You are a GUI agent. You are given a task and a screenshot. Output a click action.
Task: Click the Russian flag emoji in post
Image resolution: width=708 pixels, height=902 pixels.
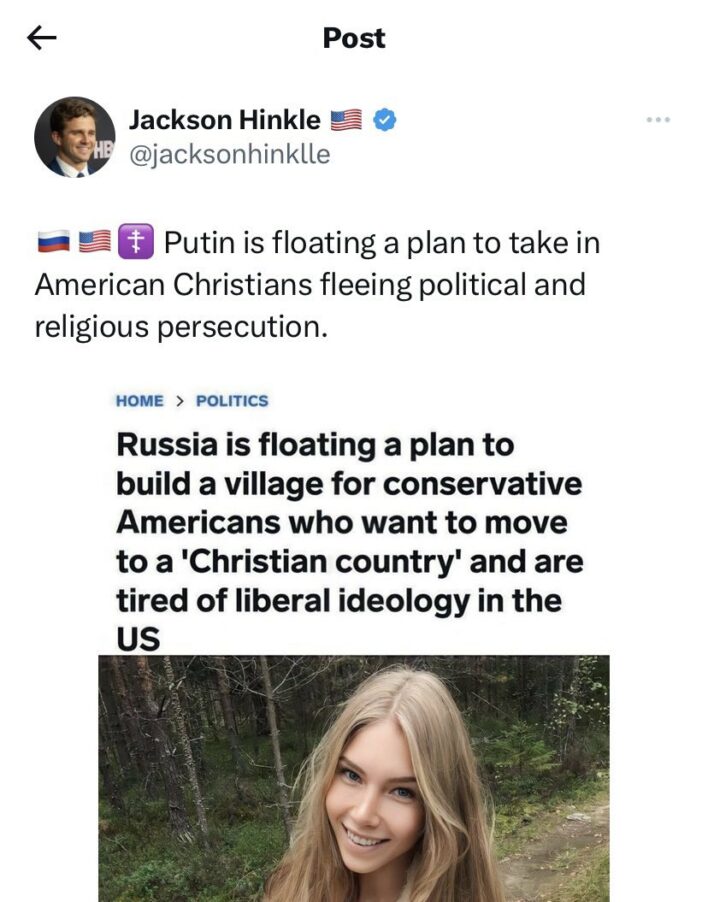coord(53,242)
